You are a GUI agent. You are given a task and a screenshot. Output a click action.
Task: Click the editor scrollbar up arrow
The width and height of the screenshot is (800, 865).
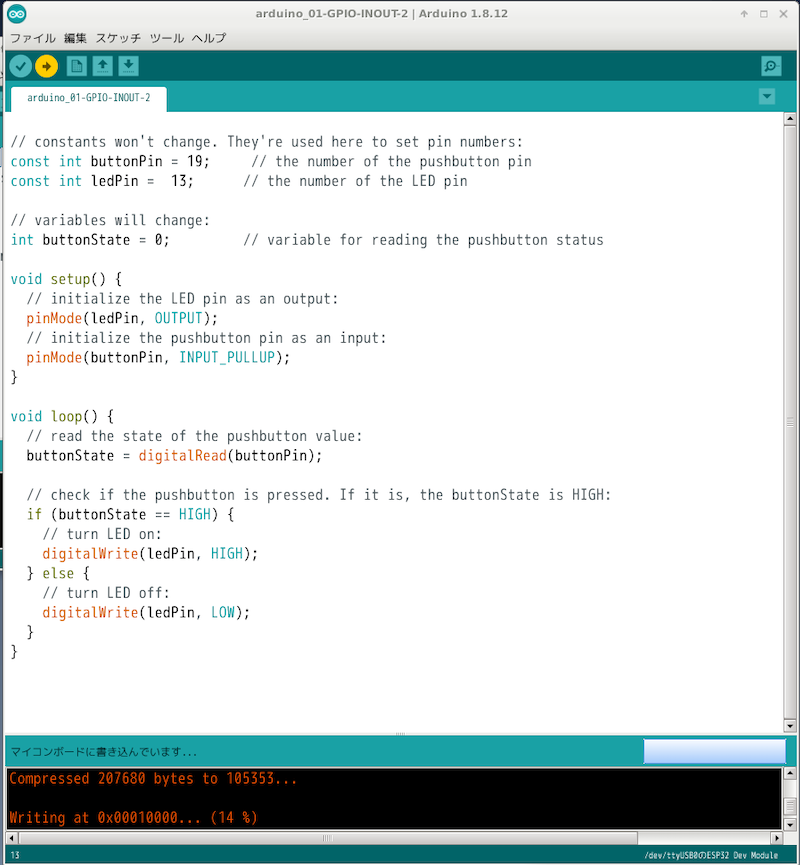[789, 120]
